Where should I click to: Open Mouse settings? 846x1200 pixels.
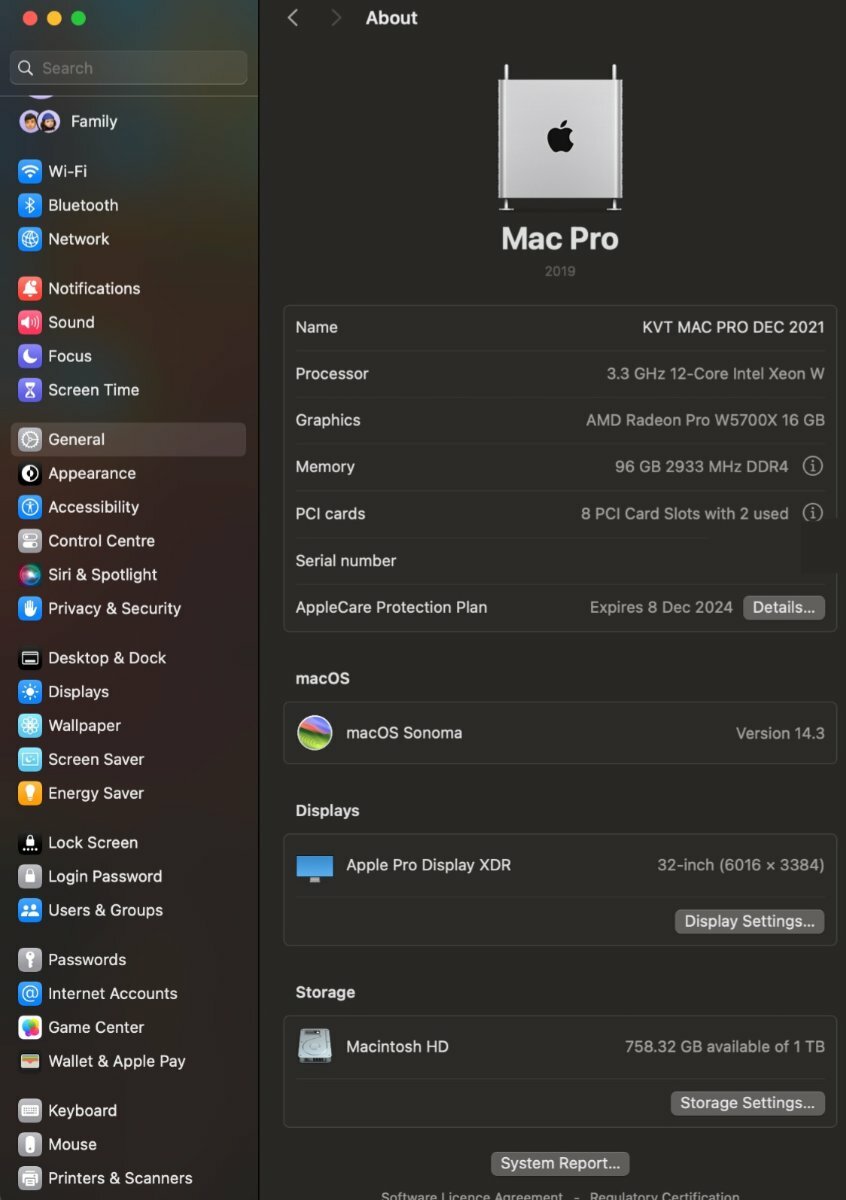click(x=128, y=1145)
